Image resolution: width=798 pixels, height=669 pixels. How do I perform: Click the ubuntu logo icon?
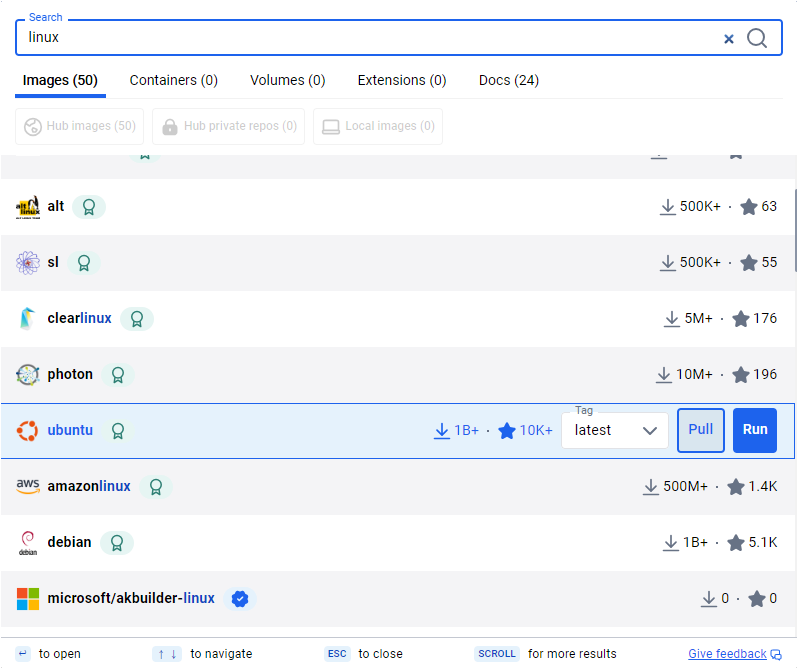pyautogui.click(x=27, y=431)
